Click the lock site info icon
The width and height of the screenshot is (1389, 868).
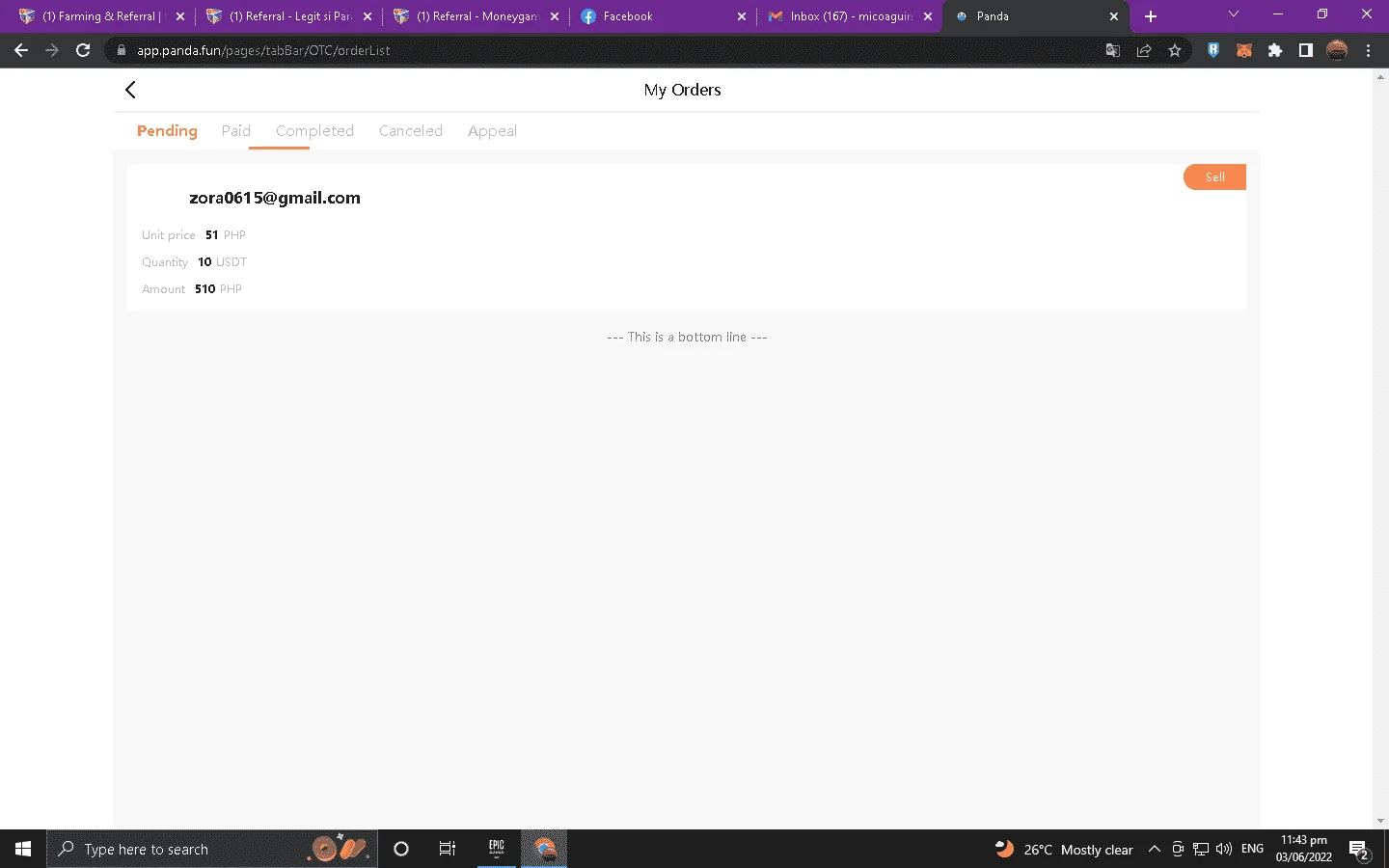[x=121, y=50]
